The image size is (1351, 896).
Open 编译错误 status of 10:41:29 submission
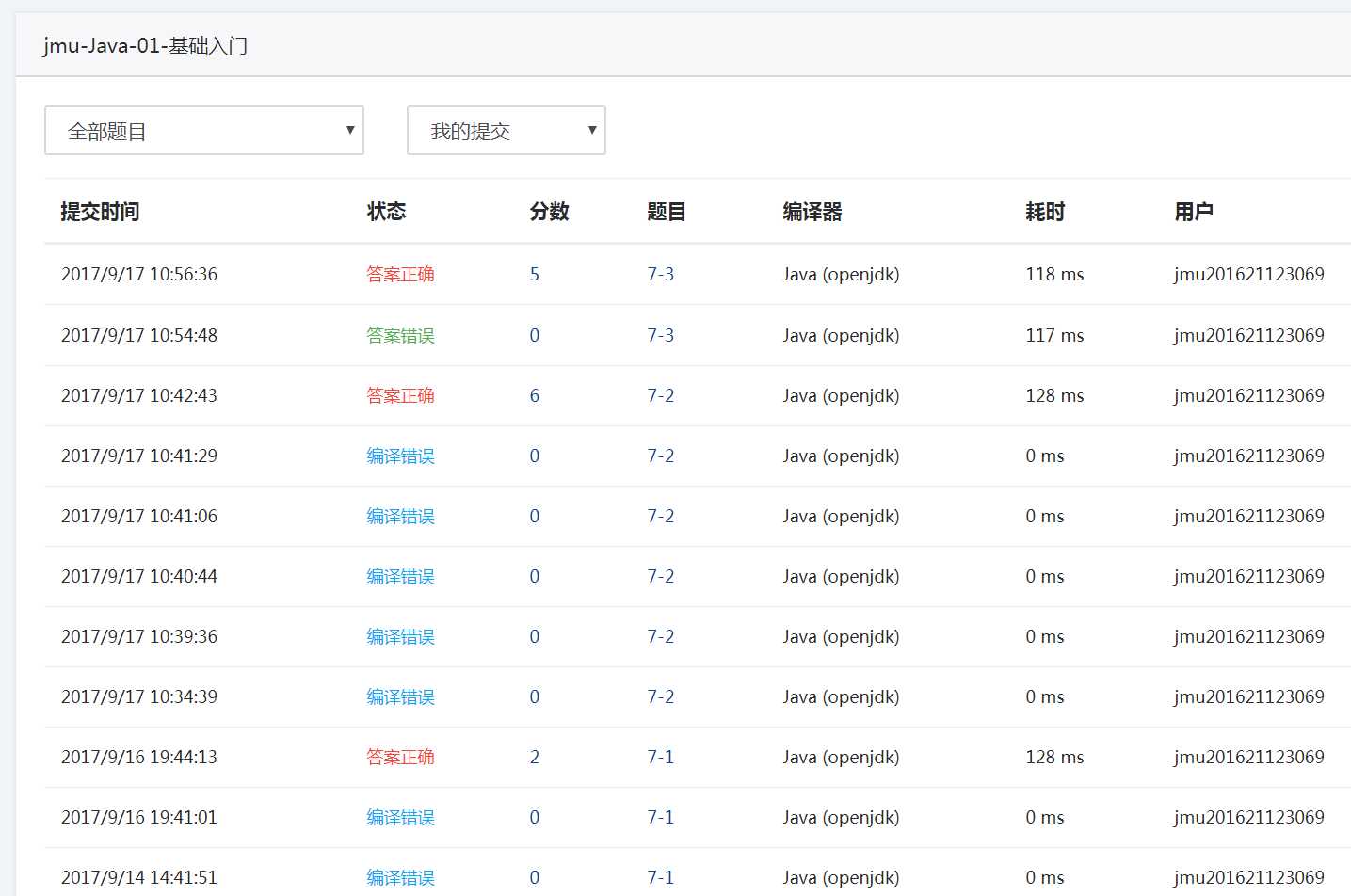[400, 456]
